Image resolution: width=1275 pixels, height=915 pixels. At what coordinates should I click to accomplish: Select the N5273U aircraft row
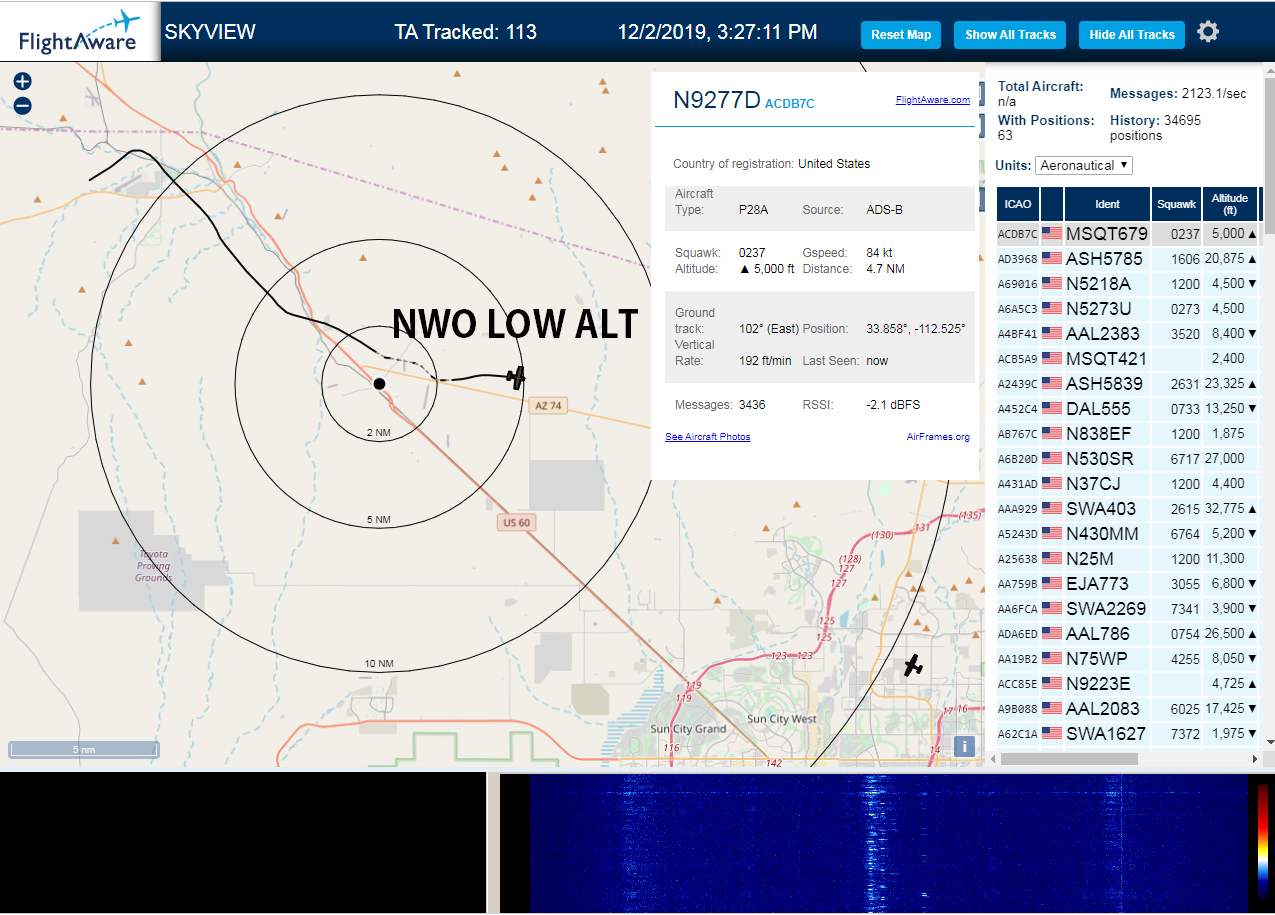(1128, 309)
